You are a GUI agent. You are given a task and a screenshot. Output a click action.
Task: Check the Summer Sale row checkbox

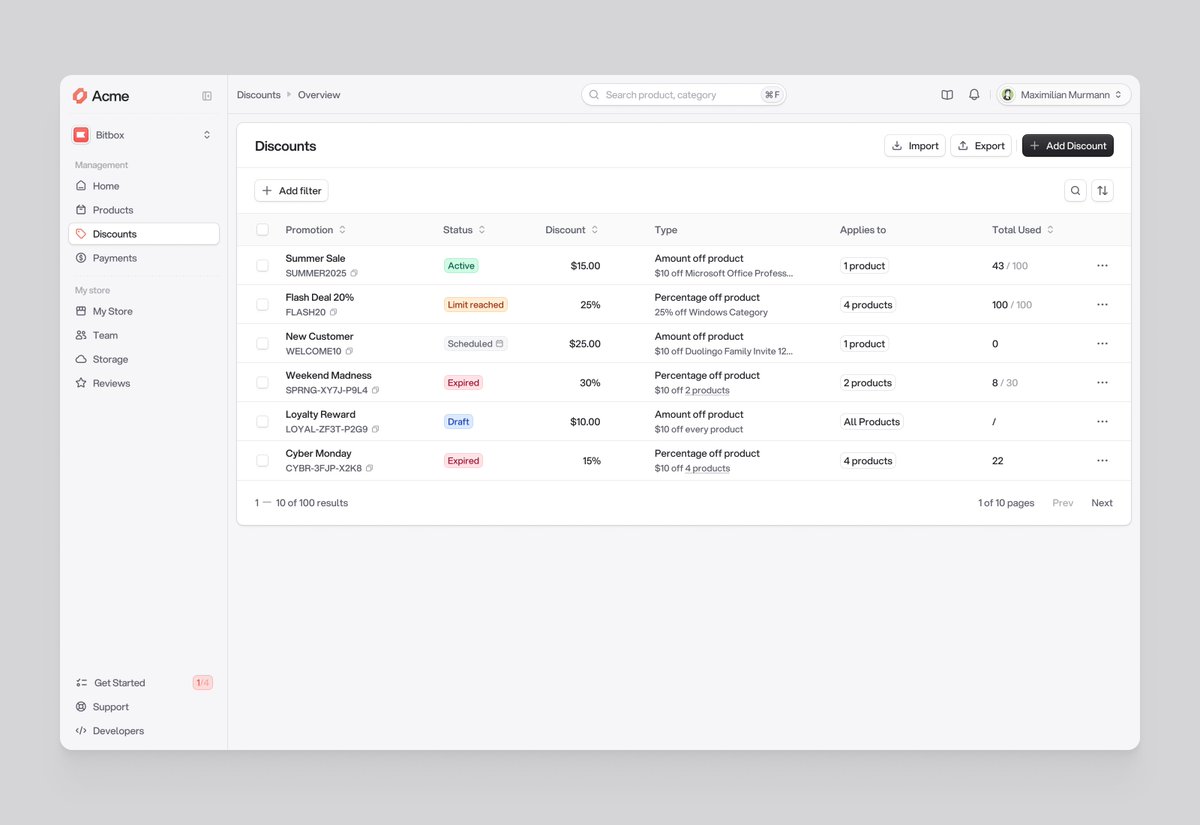click(263, 266)
